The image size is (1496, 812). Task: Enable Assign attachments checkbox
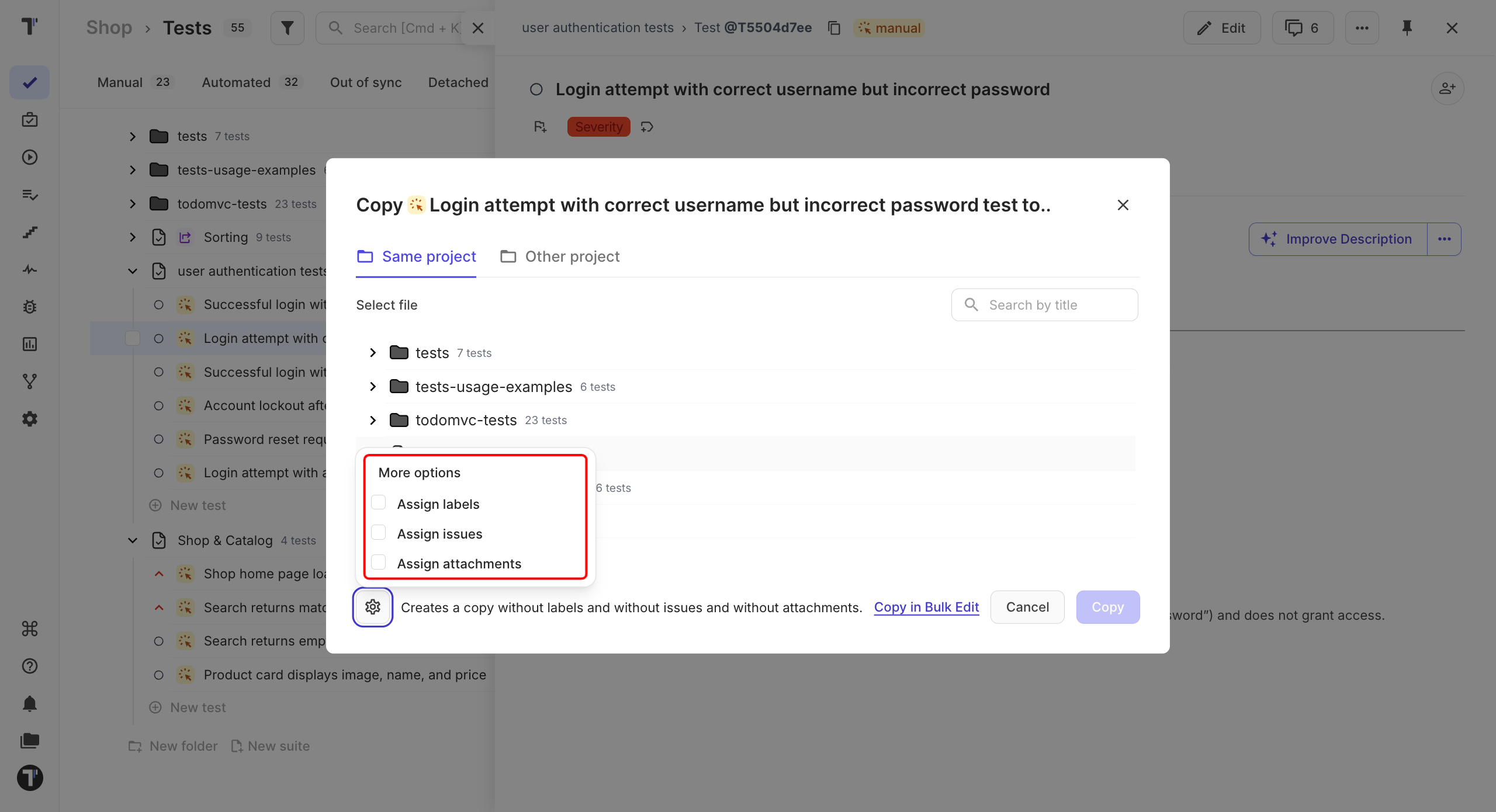pyautogui.click(x=379, y=563)
